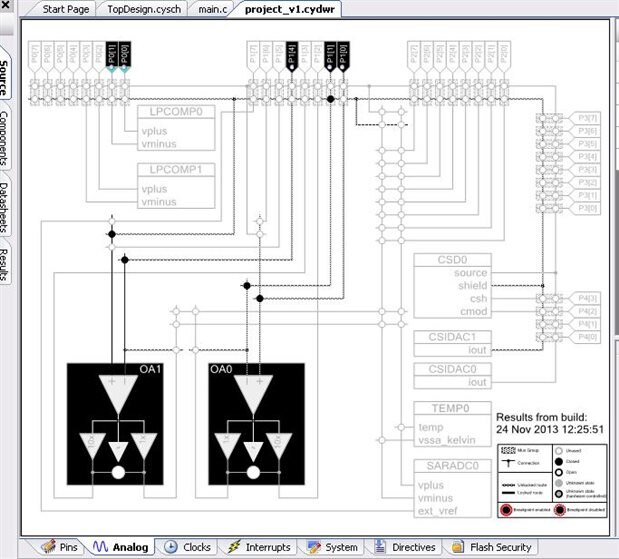Select the SARADC0 block
Screen dimensions: 619x559
[452, 488]
